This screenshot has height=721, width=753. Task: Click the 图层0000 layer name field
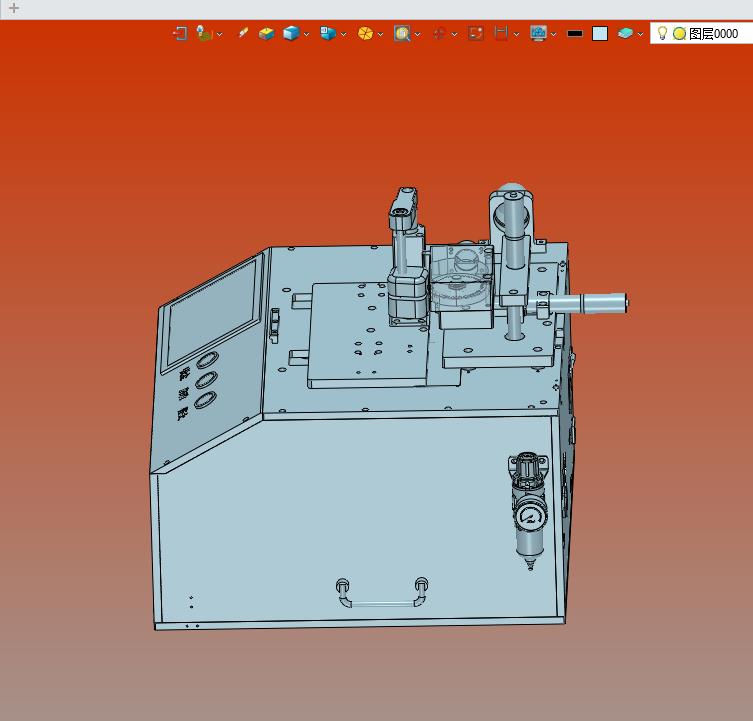click(713, 34)
